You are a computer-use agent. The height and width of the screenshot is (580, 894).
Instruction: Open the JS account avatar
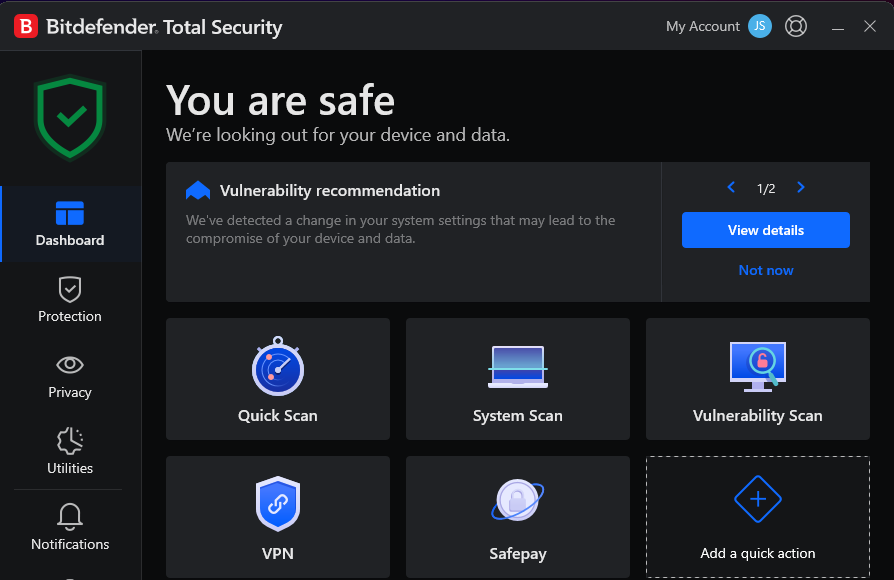759,26
